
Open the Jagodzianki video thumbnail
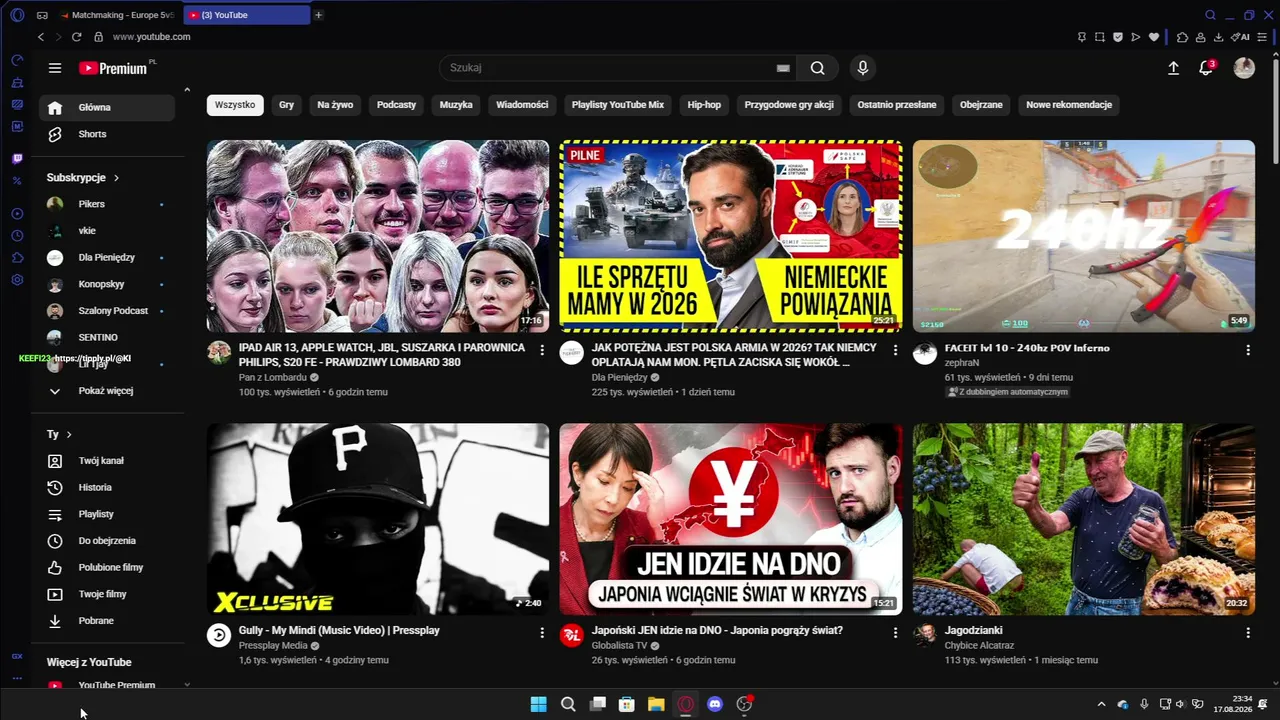pos(1084,519)
